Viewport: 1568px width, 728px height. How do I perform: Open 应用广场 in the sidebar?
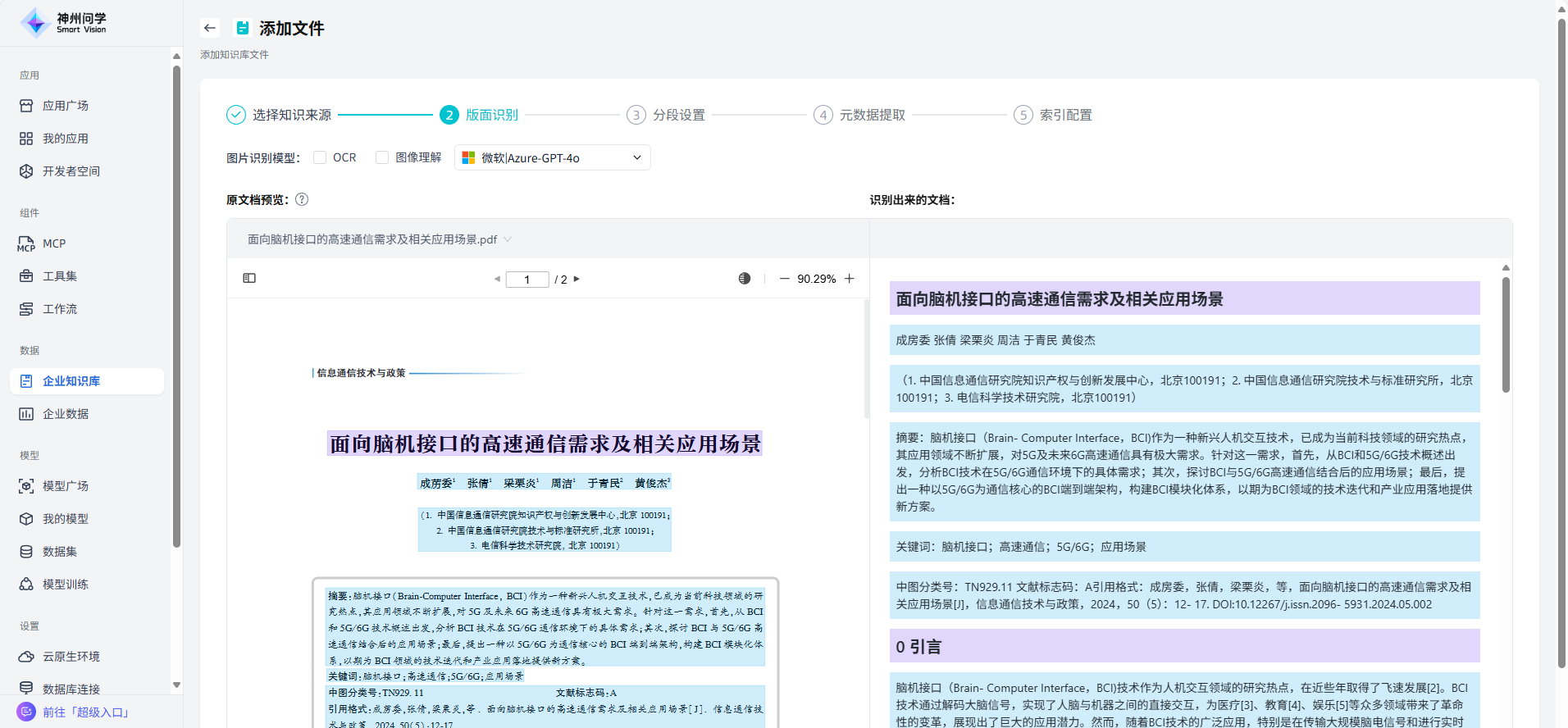66,106
